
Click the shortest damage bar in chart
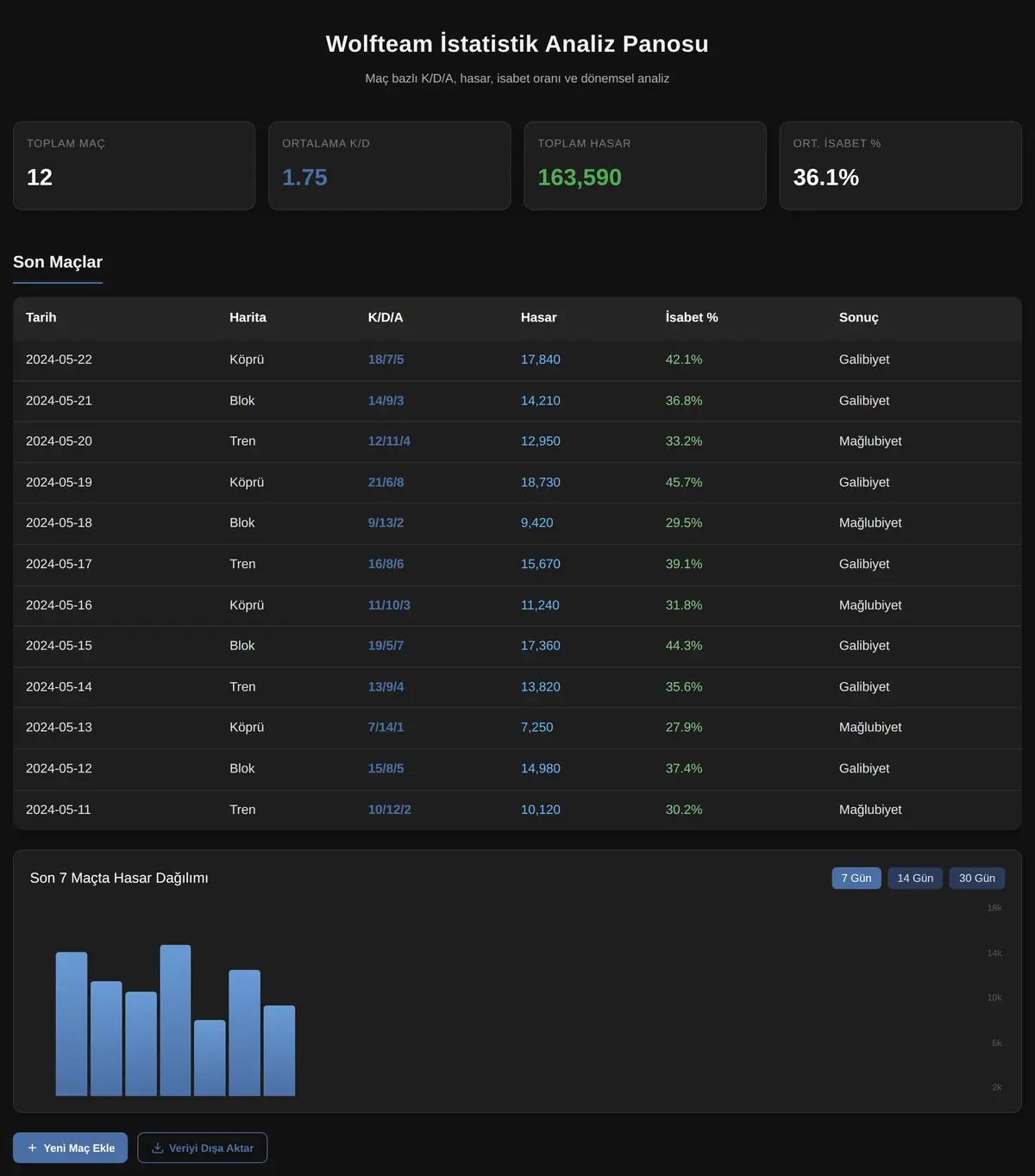(x=210, y=1058)
